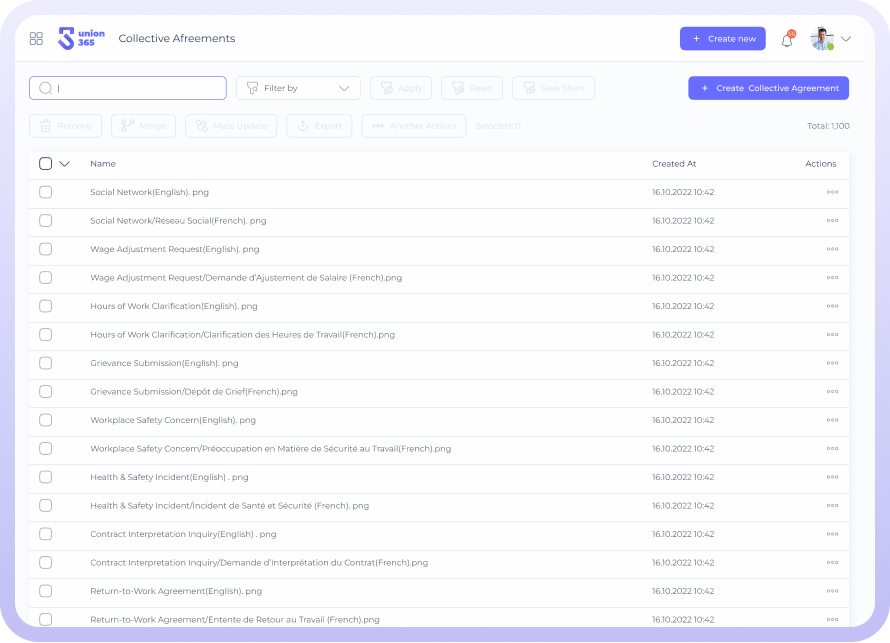Open actions menu for Social Network(English).png
Image resolution: width=890 pixels, height=643 pixels.
point(832,192)
